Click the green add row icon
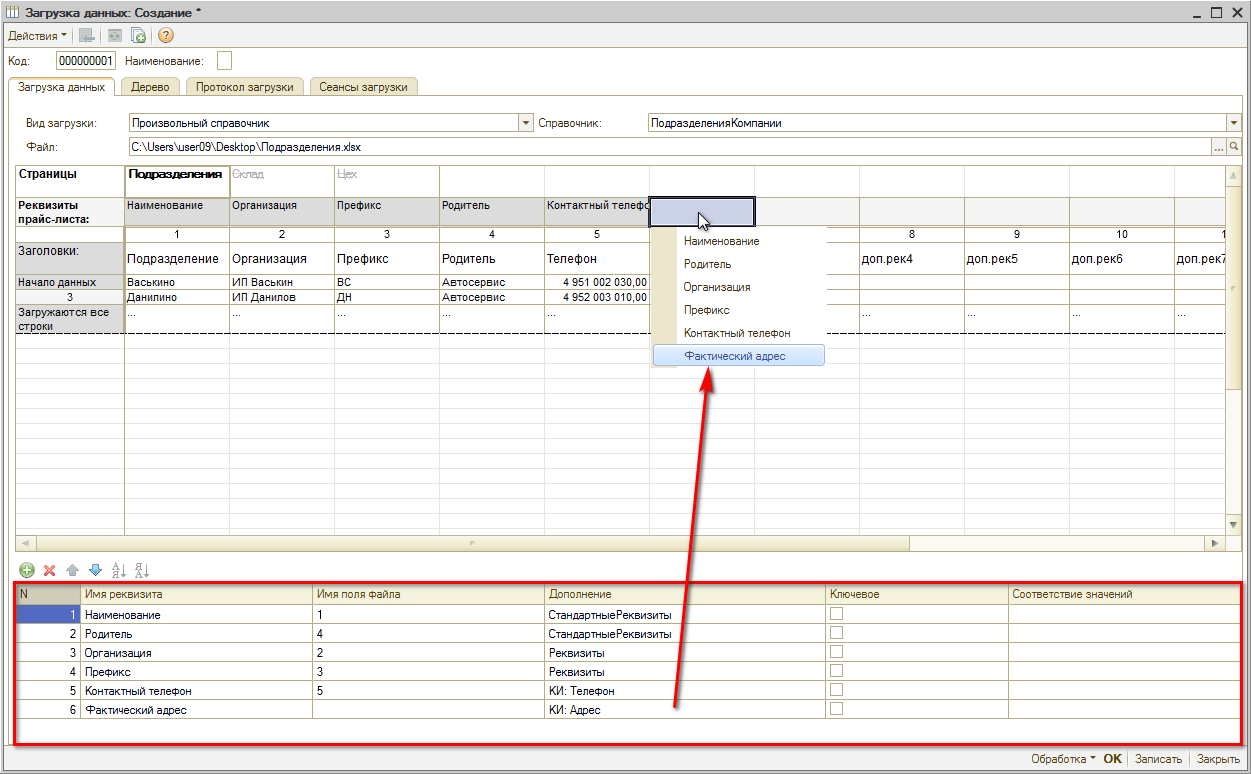 27,570
